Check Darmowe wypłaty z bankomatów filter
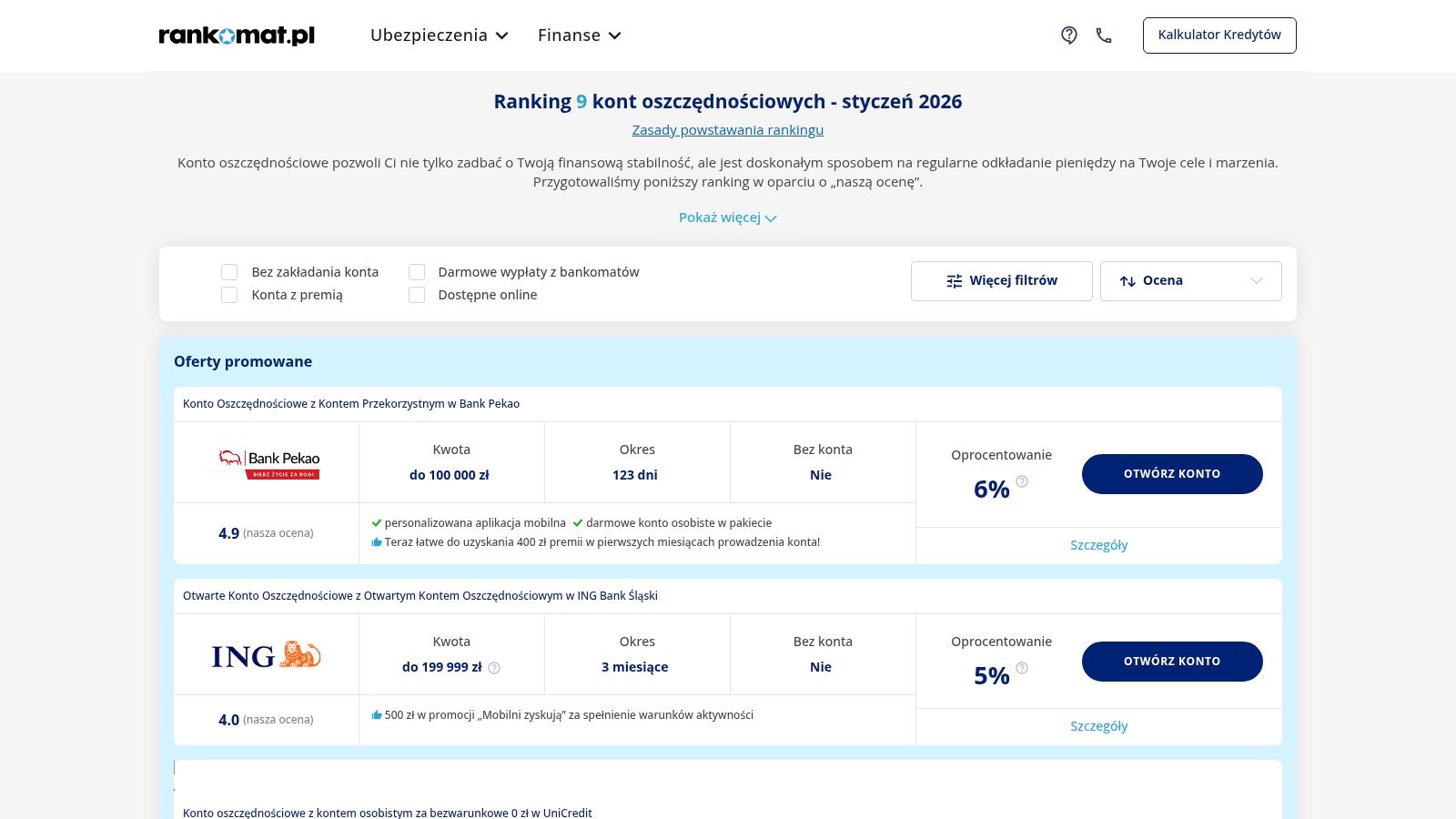The width and height of the screenshot is (1456, 819). click(x=417, y=272)
